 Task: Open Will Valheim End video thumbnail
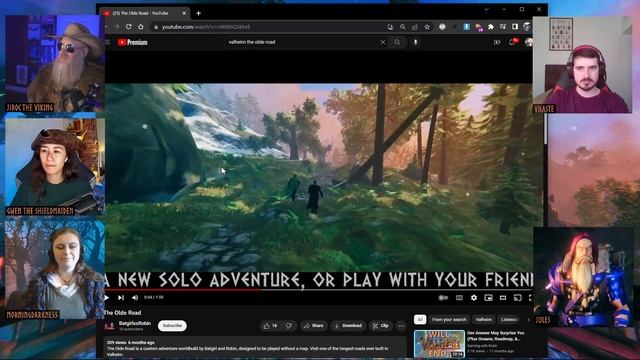(439, 344)
